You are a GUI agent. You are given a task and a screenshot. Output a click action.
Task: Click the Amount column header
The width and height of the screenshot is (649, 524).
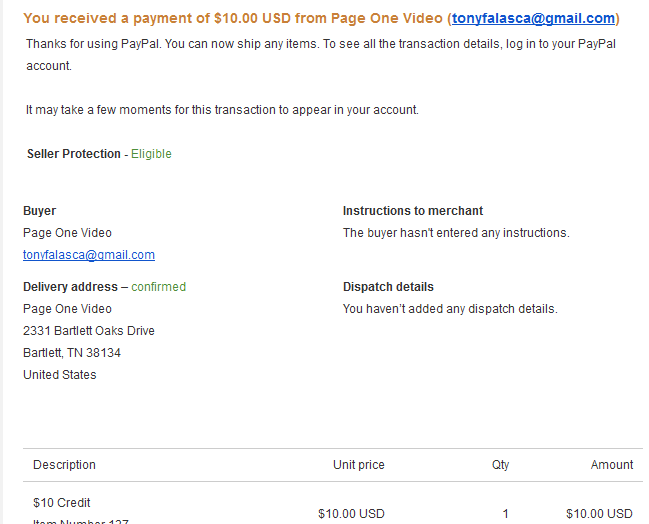(612, 465)
